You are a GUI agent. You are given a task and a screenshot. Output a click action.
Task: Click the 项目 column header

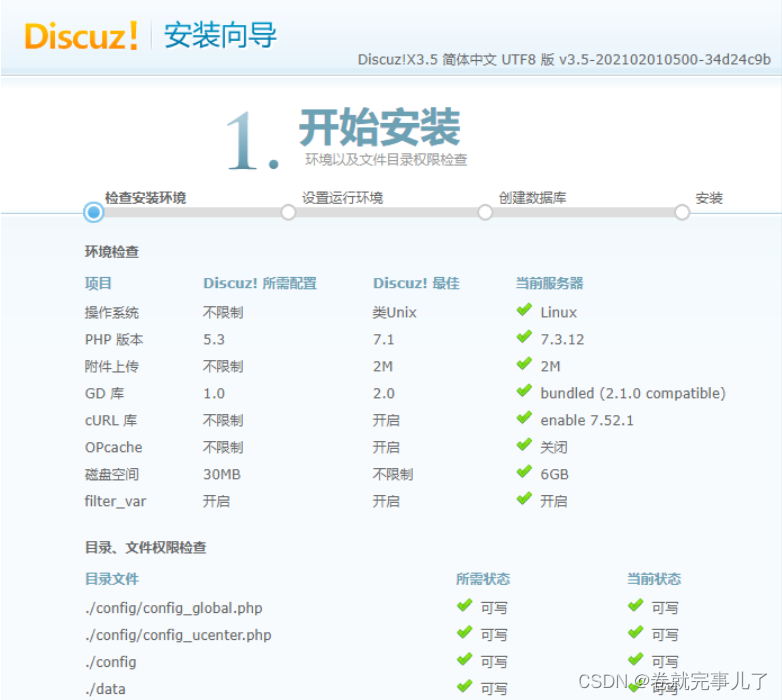98,283
